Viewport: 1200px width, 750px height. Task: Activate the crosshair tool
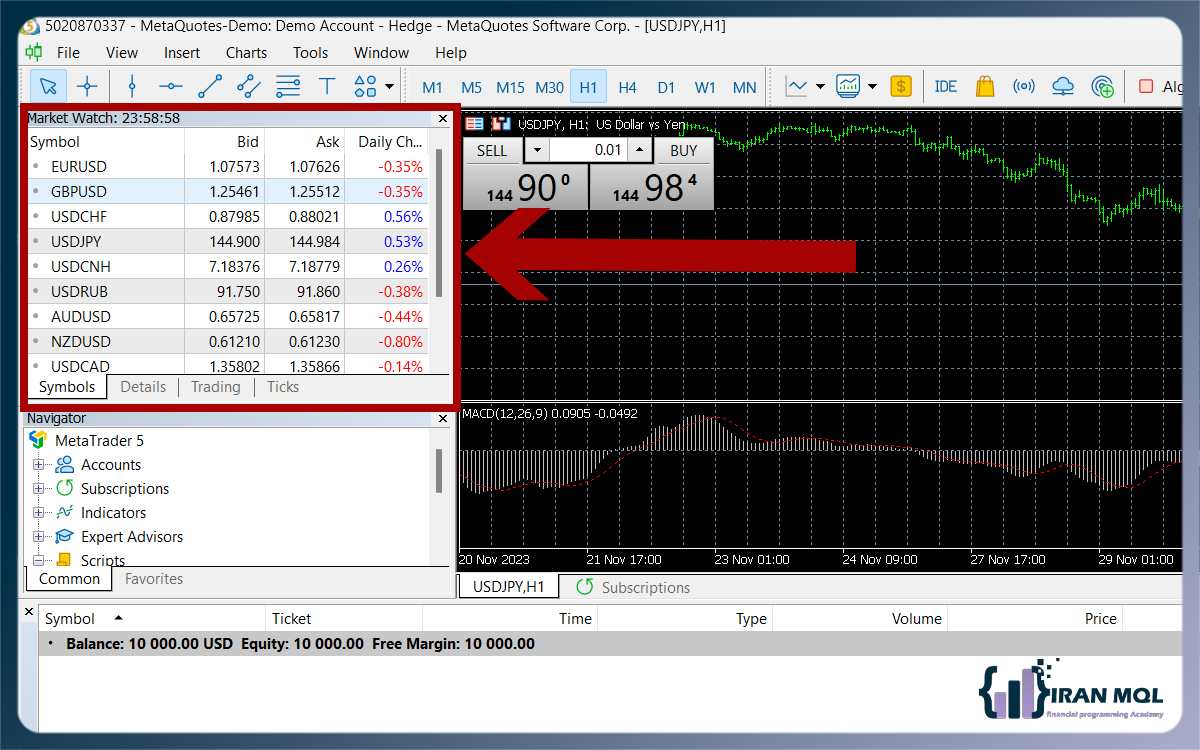click(88, 87)
